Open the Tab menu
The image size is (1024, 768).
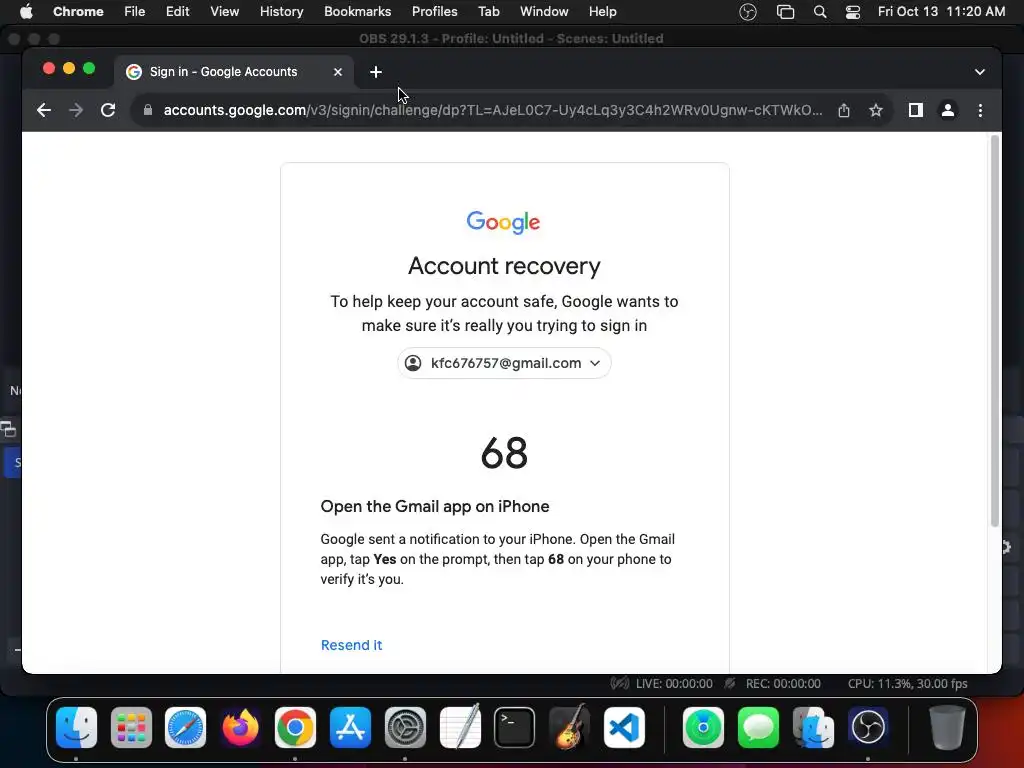click(488, 12)
